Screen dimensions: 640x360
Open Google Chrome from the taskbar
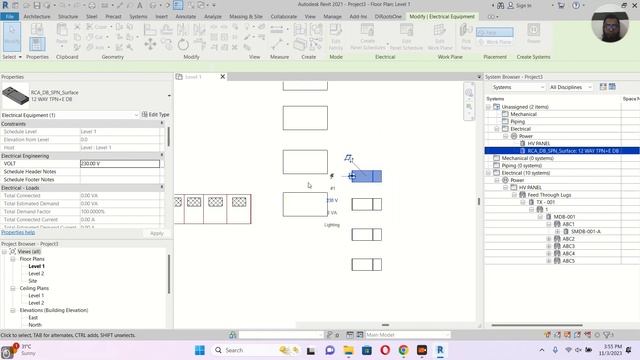pyautogui.click(x=403, y=350)
